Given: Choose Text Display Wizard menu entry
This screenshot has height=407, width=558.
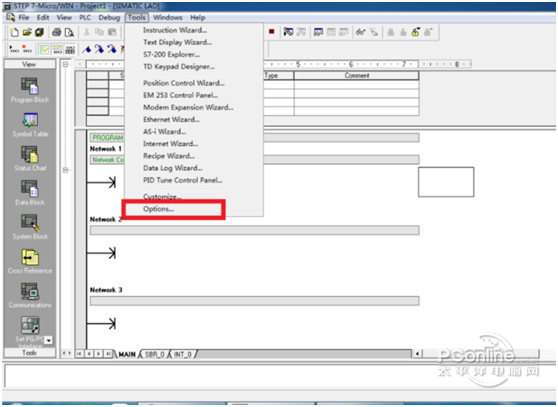Looking at the screenshot, I should pyautogui.click(x=194, y=42).
